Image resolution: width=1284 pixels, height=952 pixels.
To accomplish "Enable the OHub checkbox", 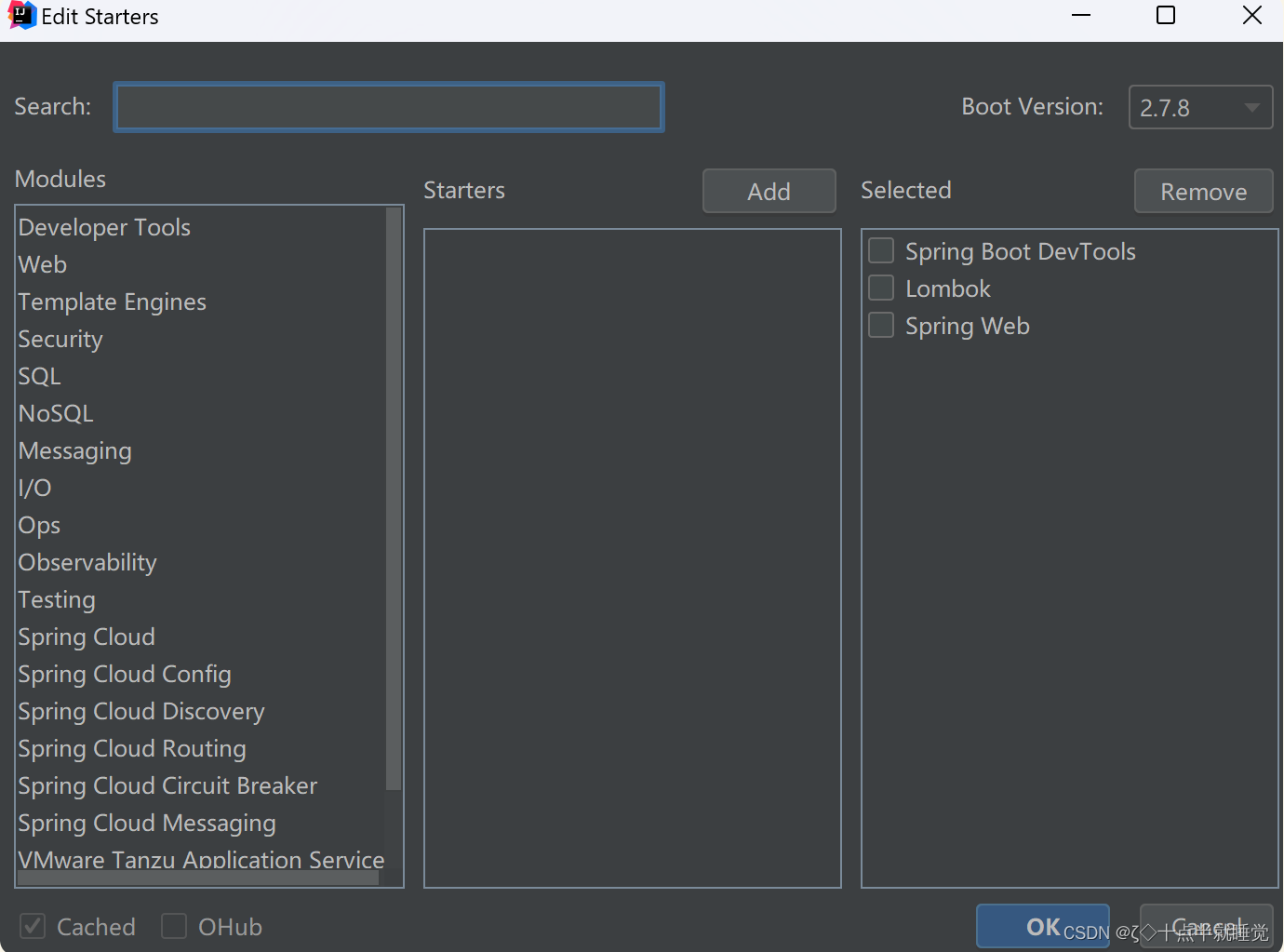I will point(174,926).
